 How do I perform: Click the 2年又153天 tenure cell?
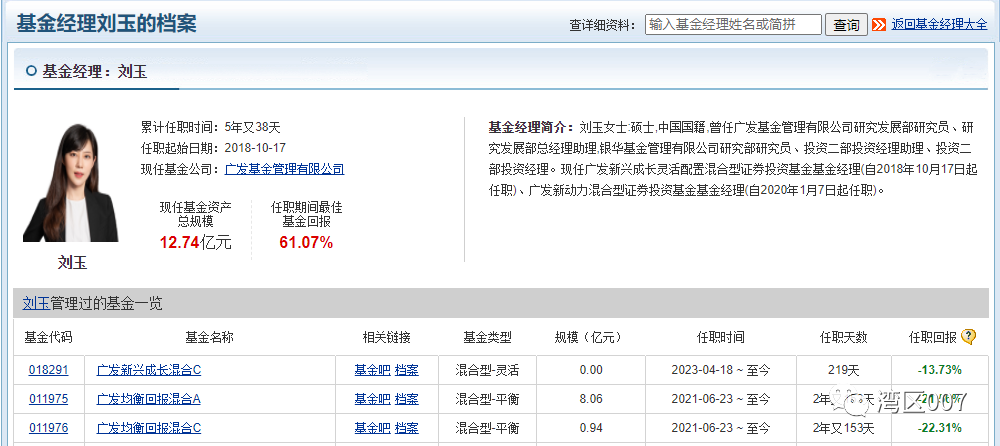point(843,427)
